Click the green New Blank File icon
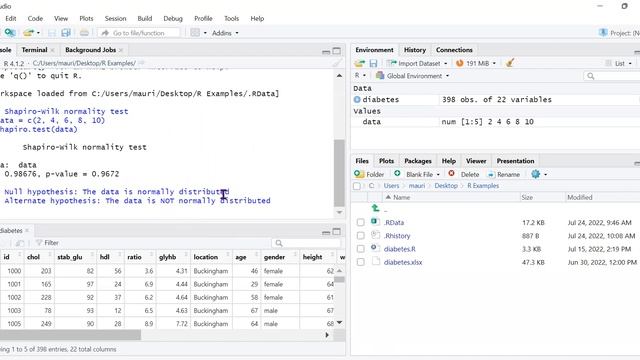Image resolution: width=640 pixels, height=360 pixels. (x=397, y=174)
